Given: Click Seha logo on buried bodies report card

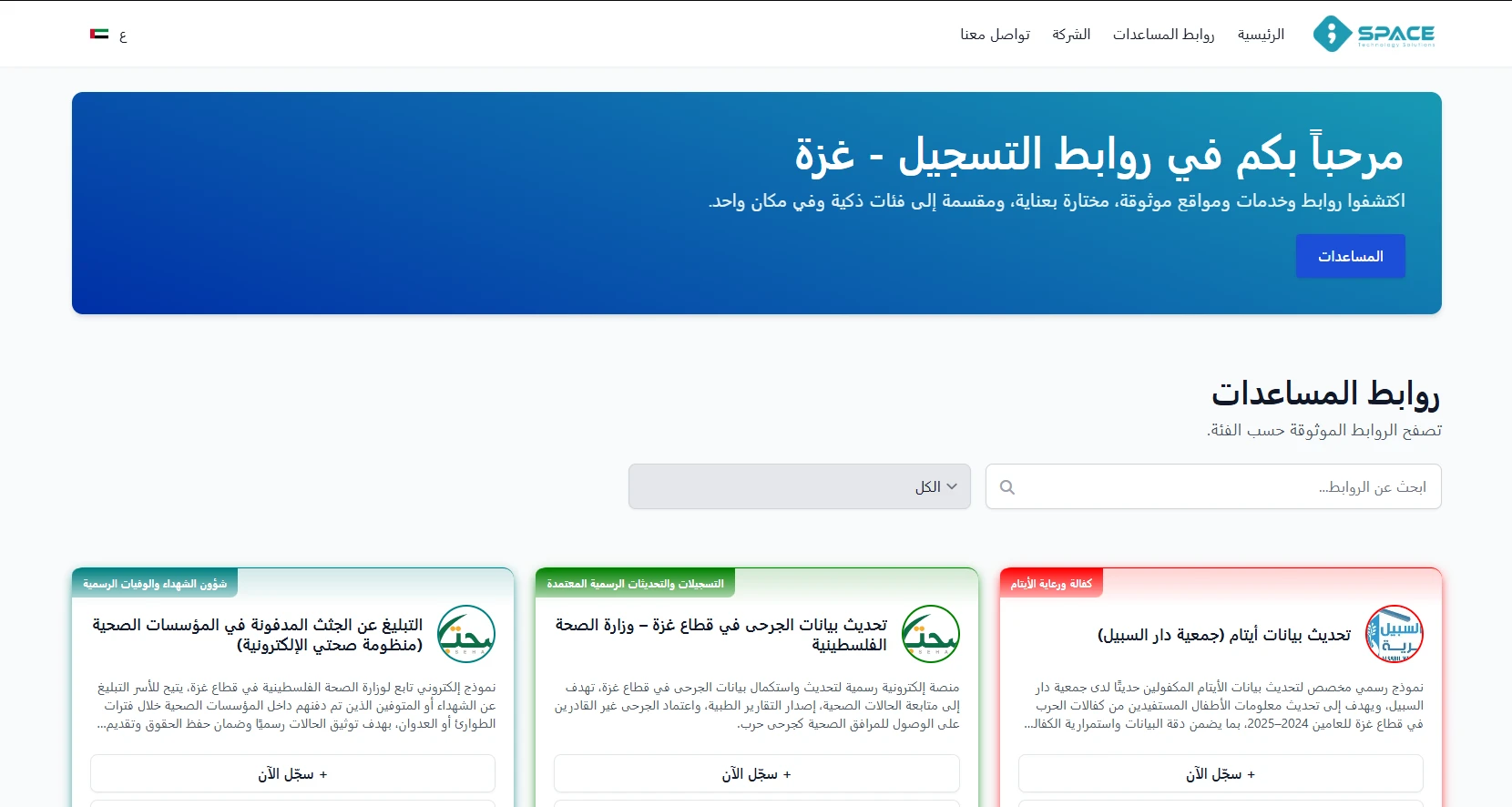Looking at the screenshot, I should [466, 634].
